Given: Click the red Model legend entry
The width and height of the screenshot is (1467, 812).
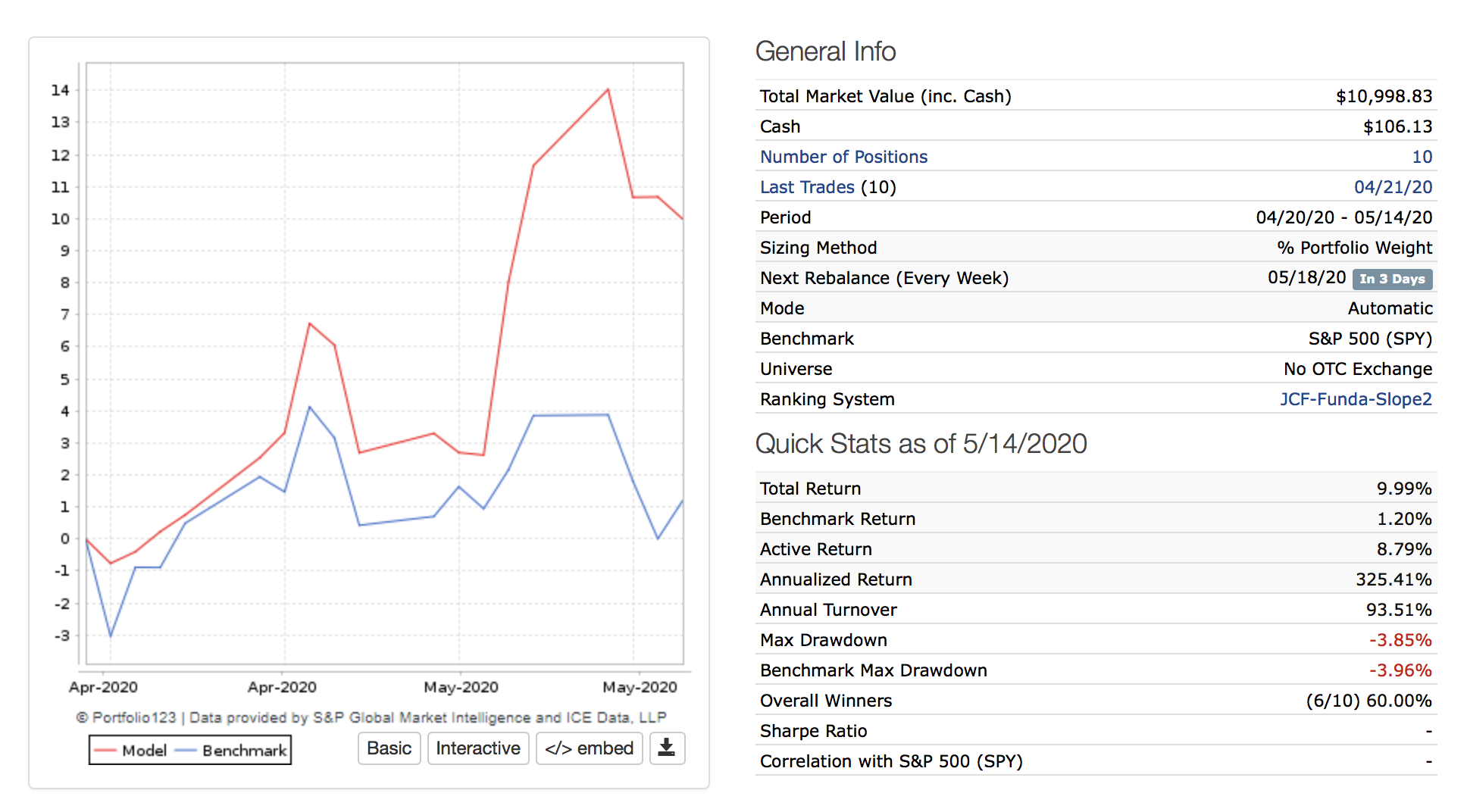Looking at the screenshot, I should coord(130,751).
